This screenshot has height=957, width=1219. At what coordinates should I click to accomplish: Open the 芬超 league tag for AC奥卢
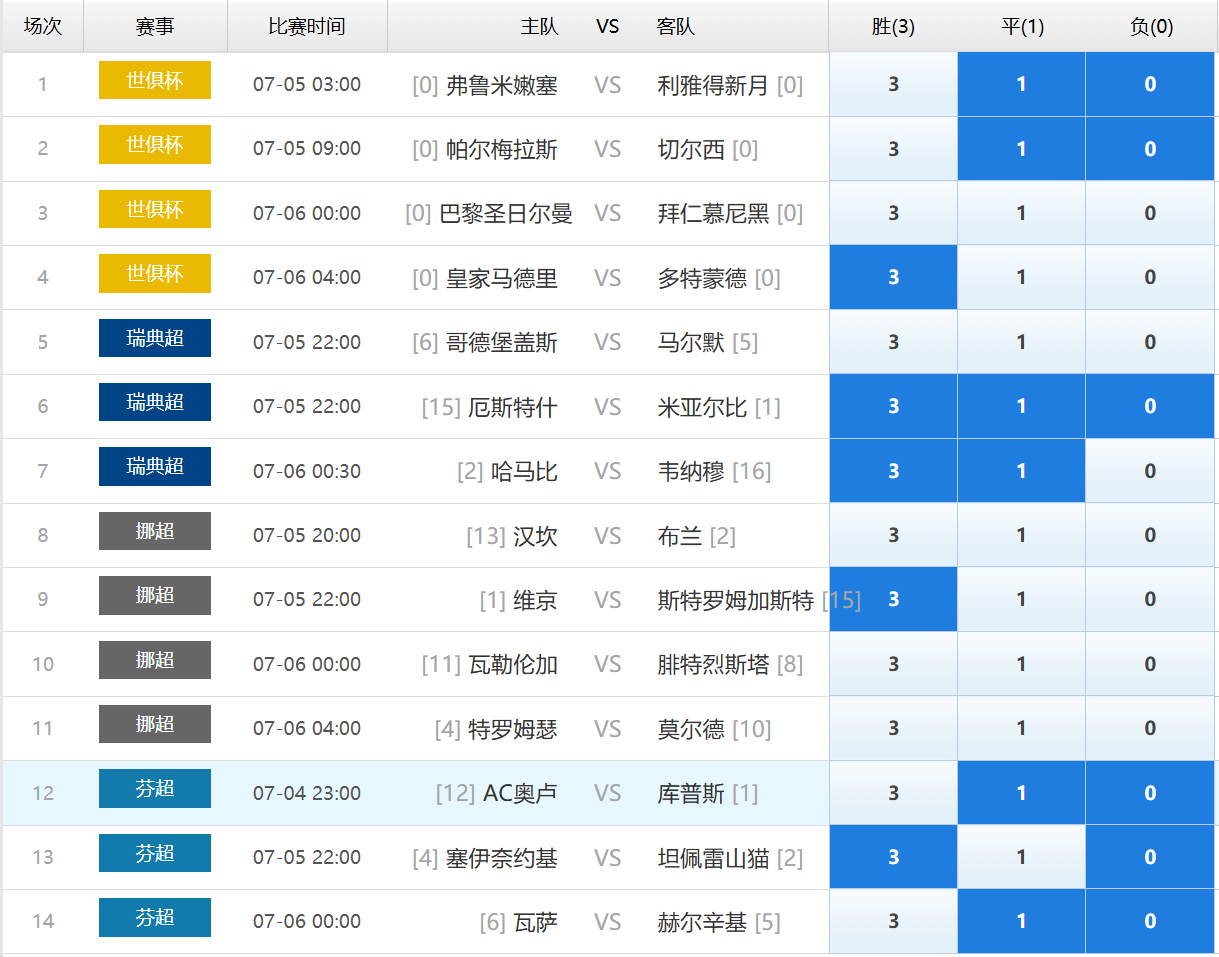coord(155,788)
